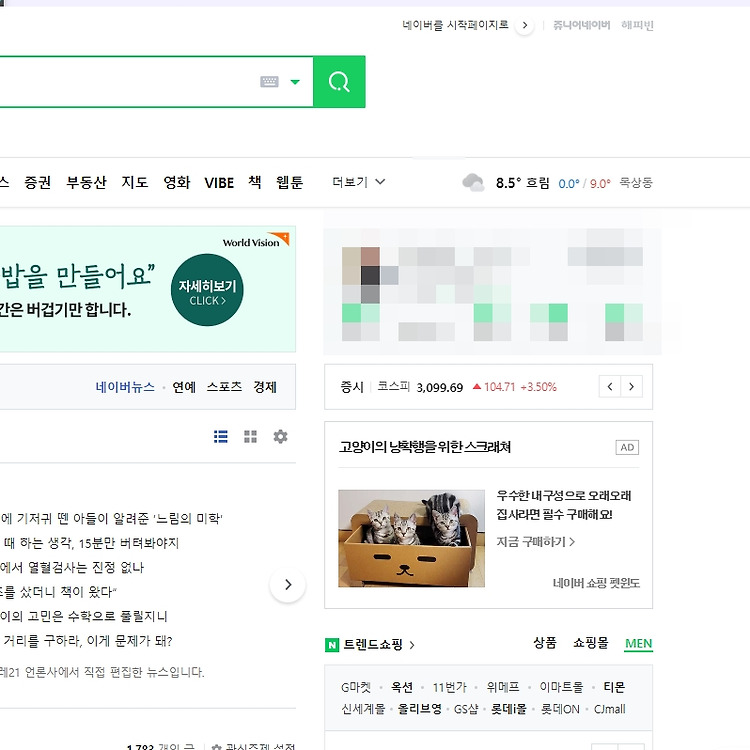Open the 코스피 3,099.69 index link

point(420,387)
